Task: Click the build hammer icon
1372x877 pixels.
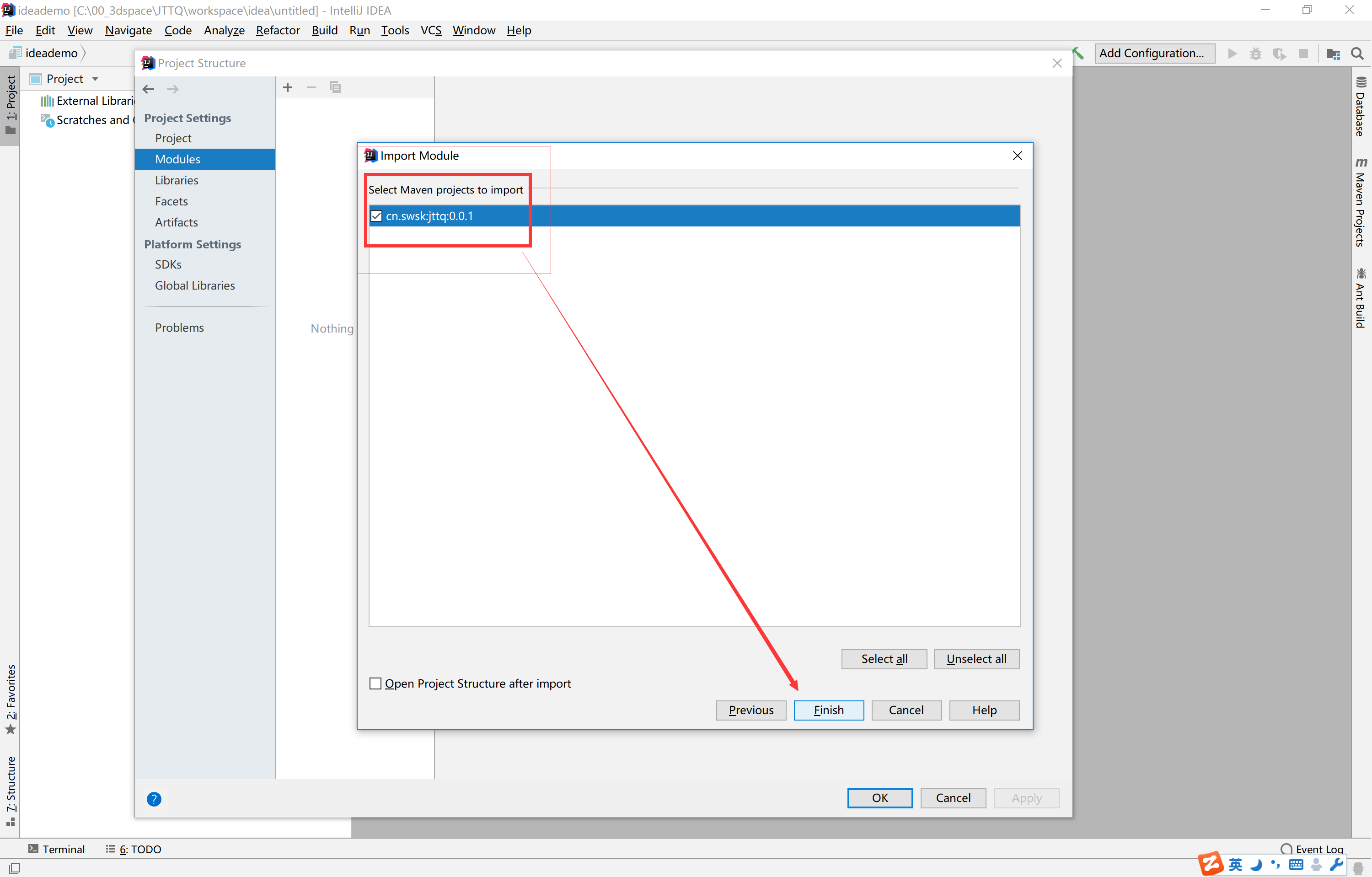Action: (1078, 53)
